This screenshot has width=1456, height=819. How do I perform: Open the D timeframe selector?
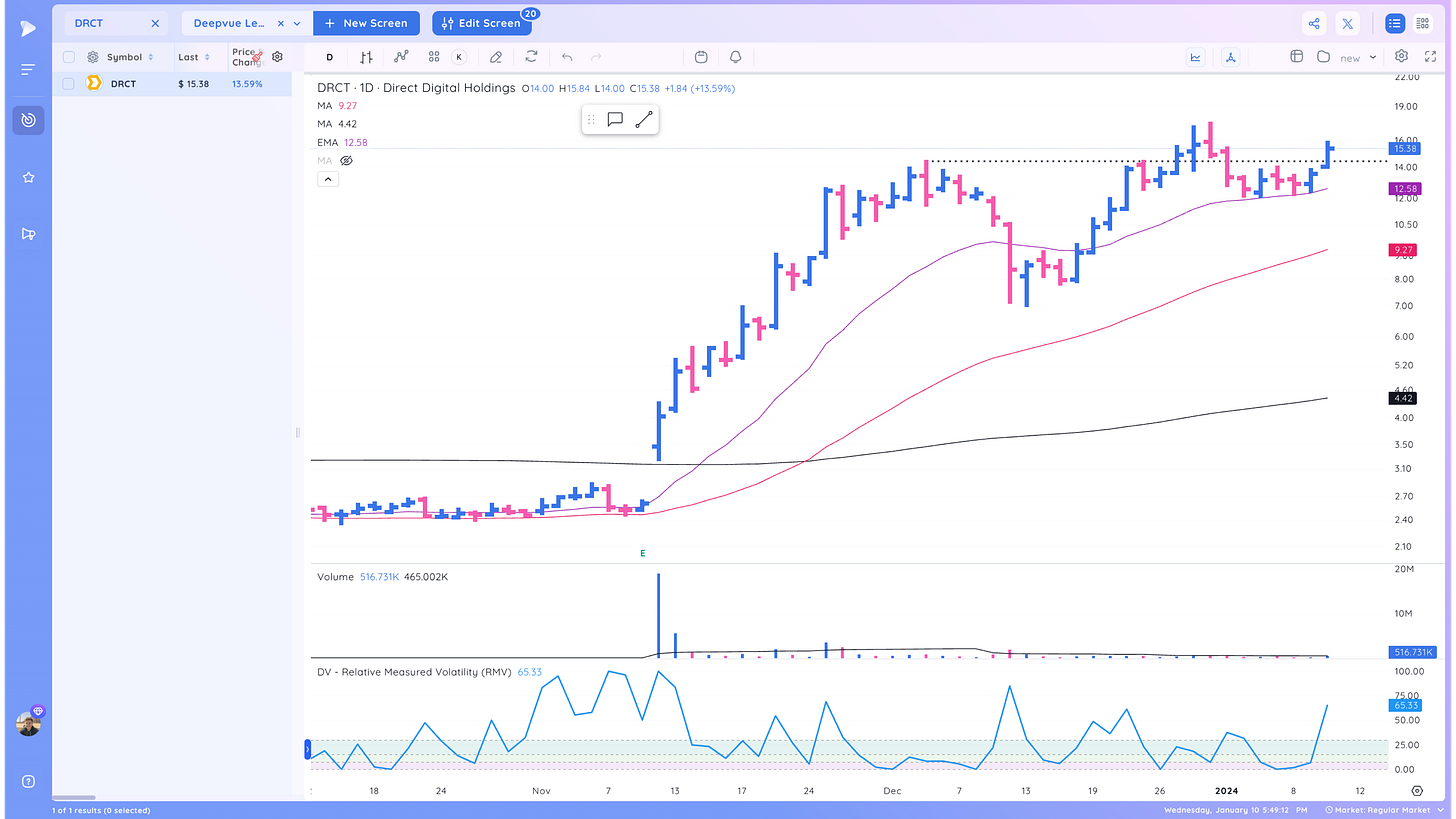click(330, 57)
